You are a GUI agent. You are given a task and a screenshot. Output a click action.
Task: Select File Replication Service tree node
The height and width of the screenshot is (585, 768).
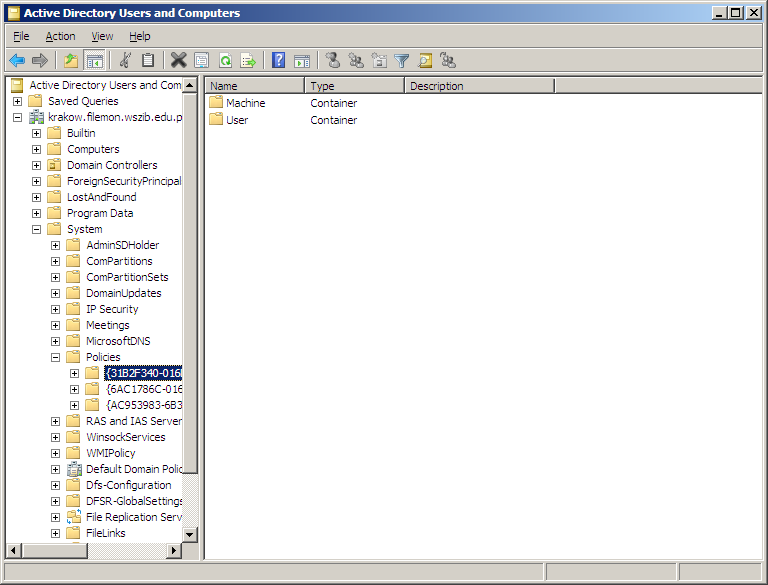coord(134,517)
